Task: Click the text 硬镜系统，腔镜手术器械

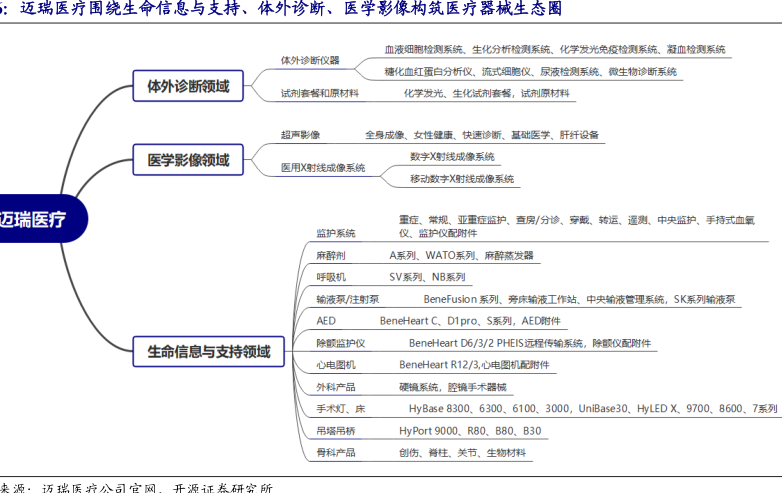Action: pyautogui.click(x=452, y=387)
